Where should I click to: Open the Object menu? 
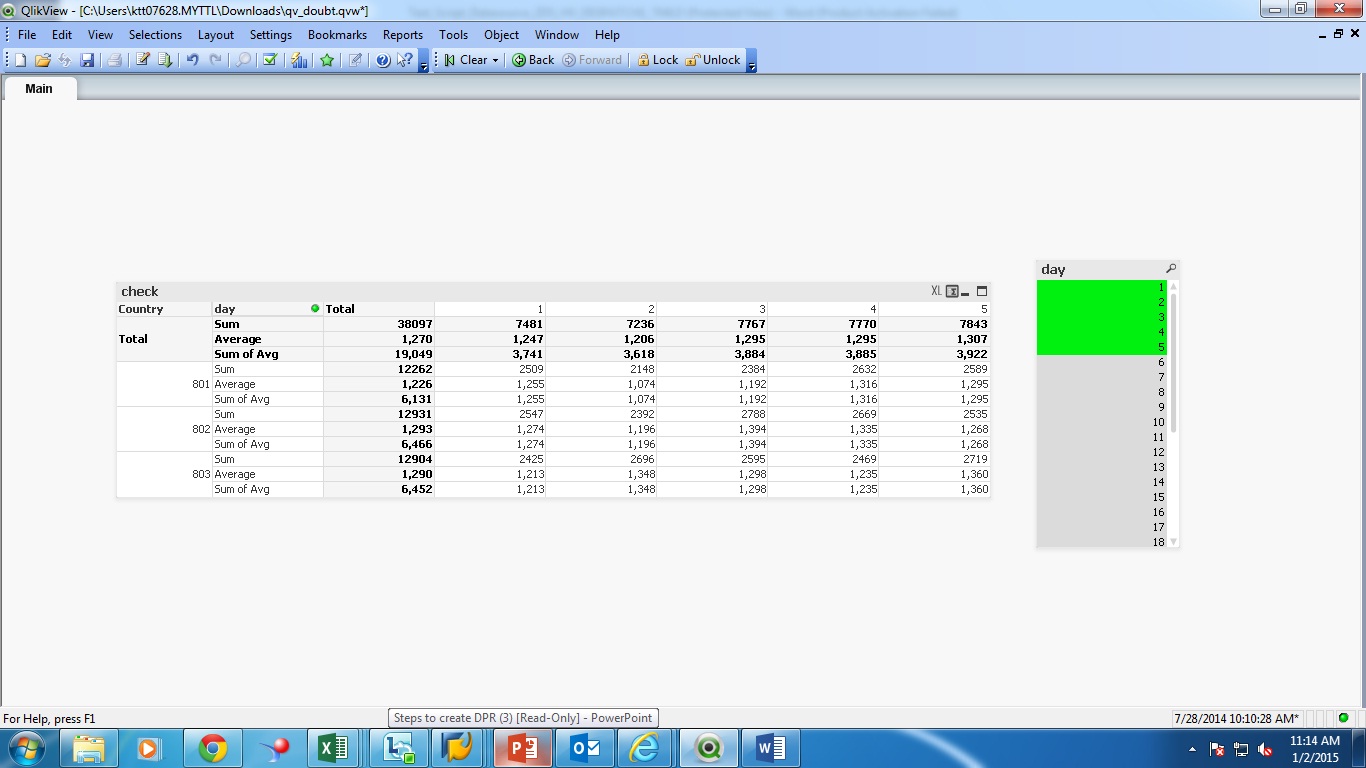tap(502, 34)
